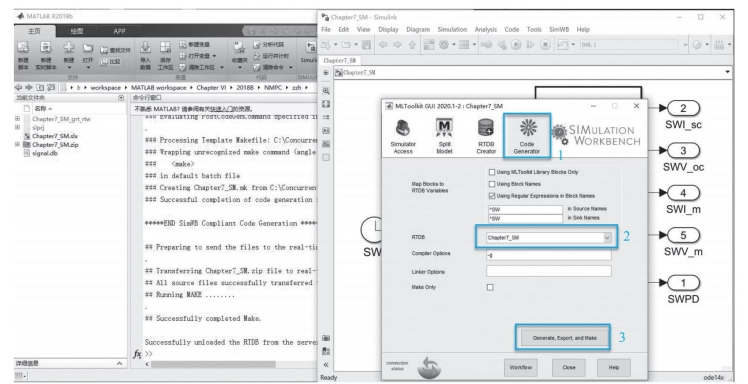
Task: Click the Source Names regex field
Action: (525, 209)
